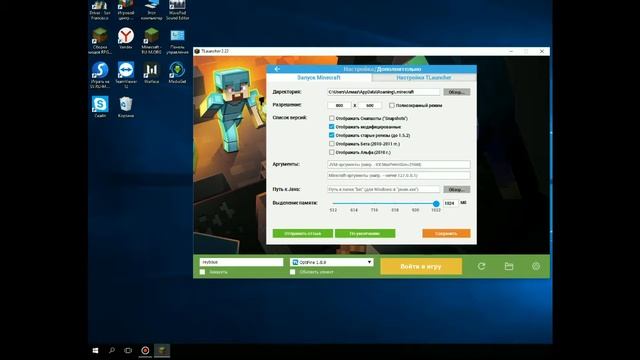Switch to the Minecraft launch tab
The image size is (640, 360).
(x=319, y=78)
